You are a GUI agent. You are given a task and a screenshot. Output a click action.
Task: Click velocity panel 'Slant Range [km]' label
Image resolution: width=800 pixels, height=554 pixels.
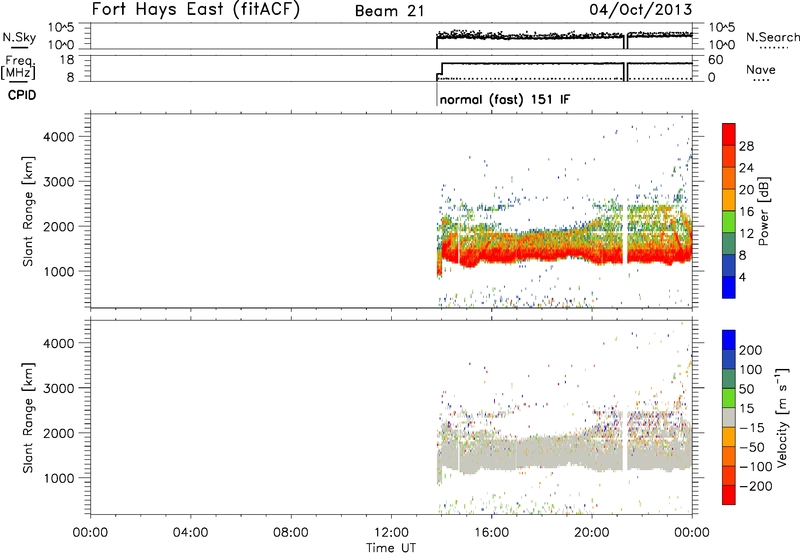coord(28,418)
